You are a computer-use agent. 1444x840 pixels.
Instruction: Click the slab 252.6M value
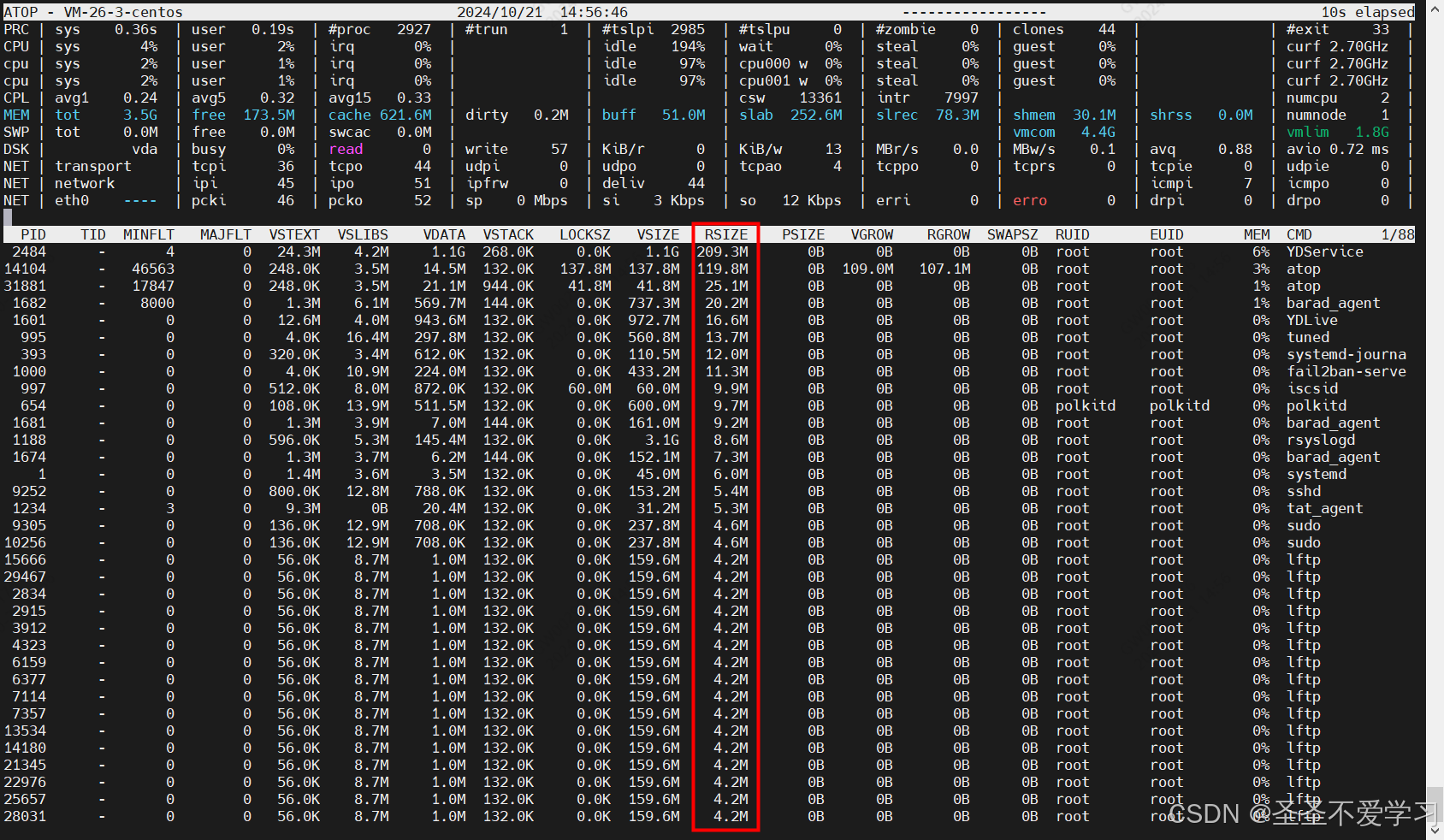pos(790,115)
